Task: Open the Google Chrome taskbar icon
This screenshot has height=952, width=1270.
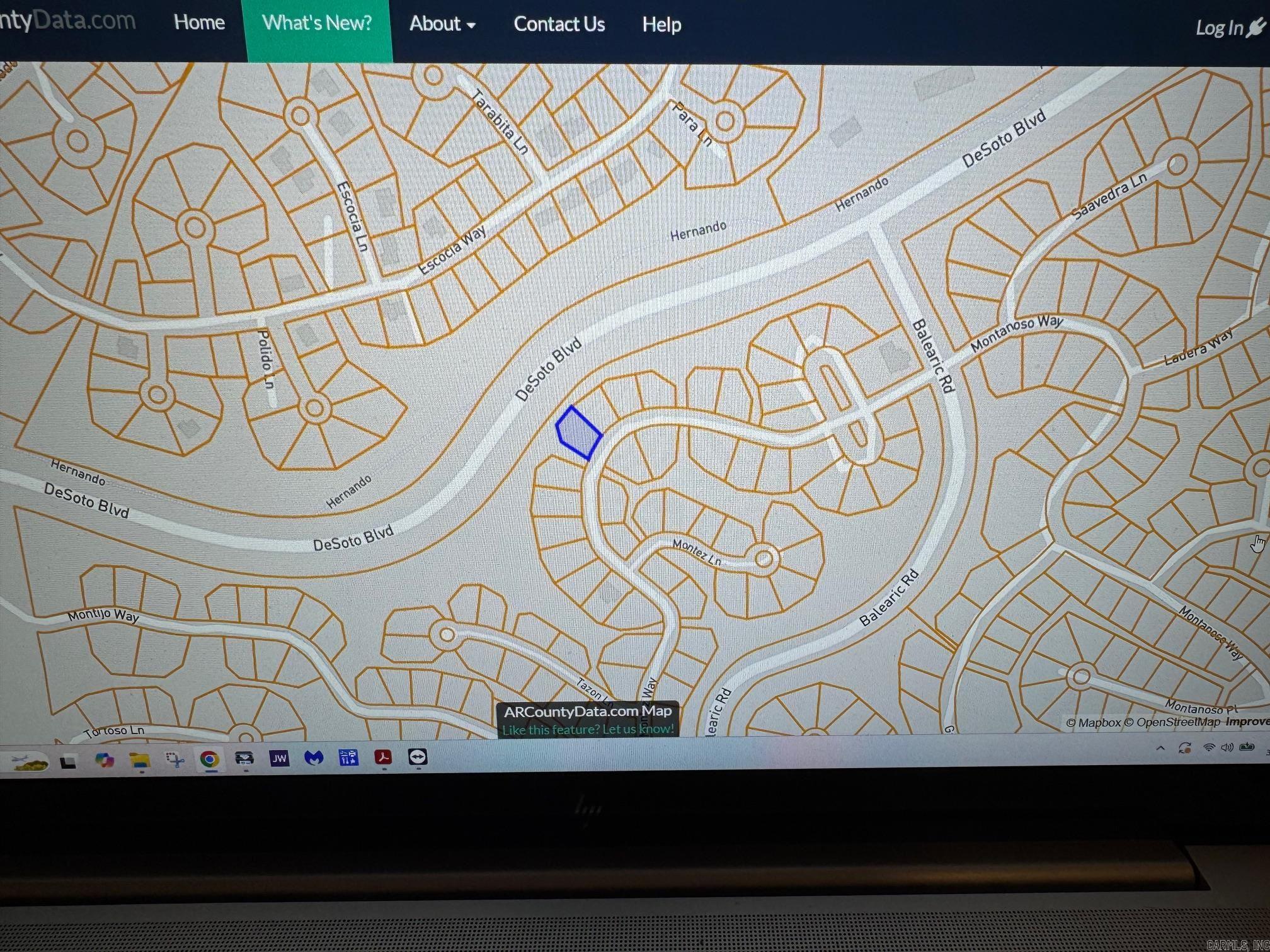Action: pyautogui.click(x=209, y=759)
